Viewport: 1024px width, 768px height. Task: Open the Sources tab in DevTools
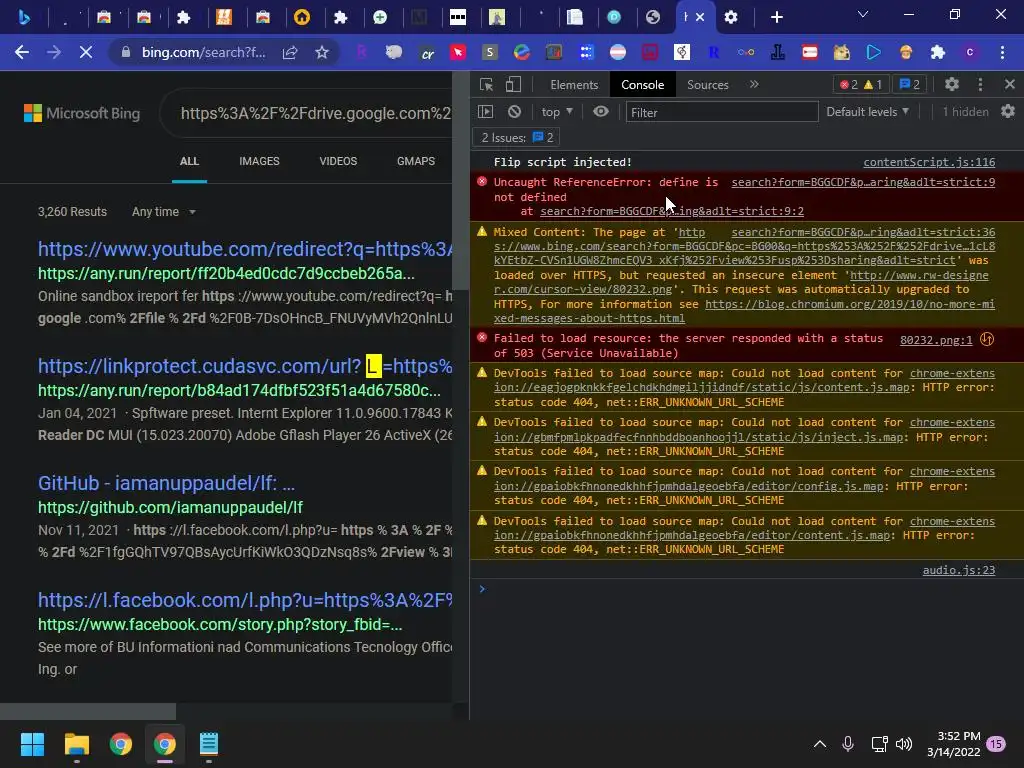pos(707,85)
